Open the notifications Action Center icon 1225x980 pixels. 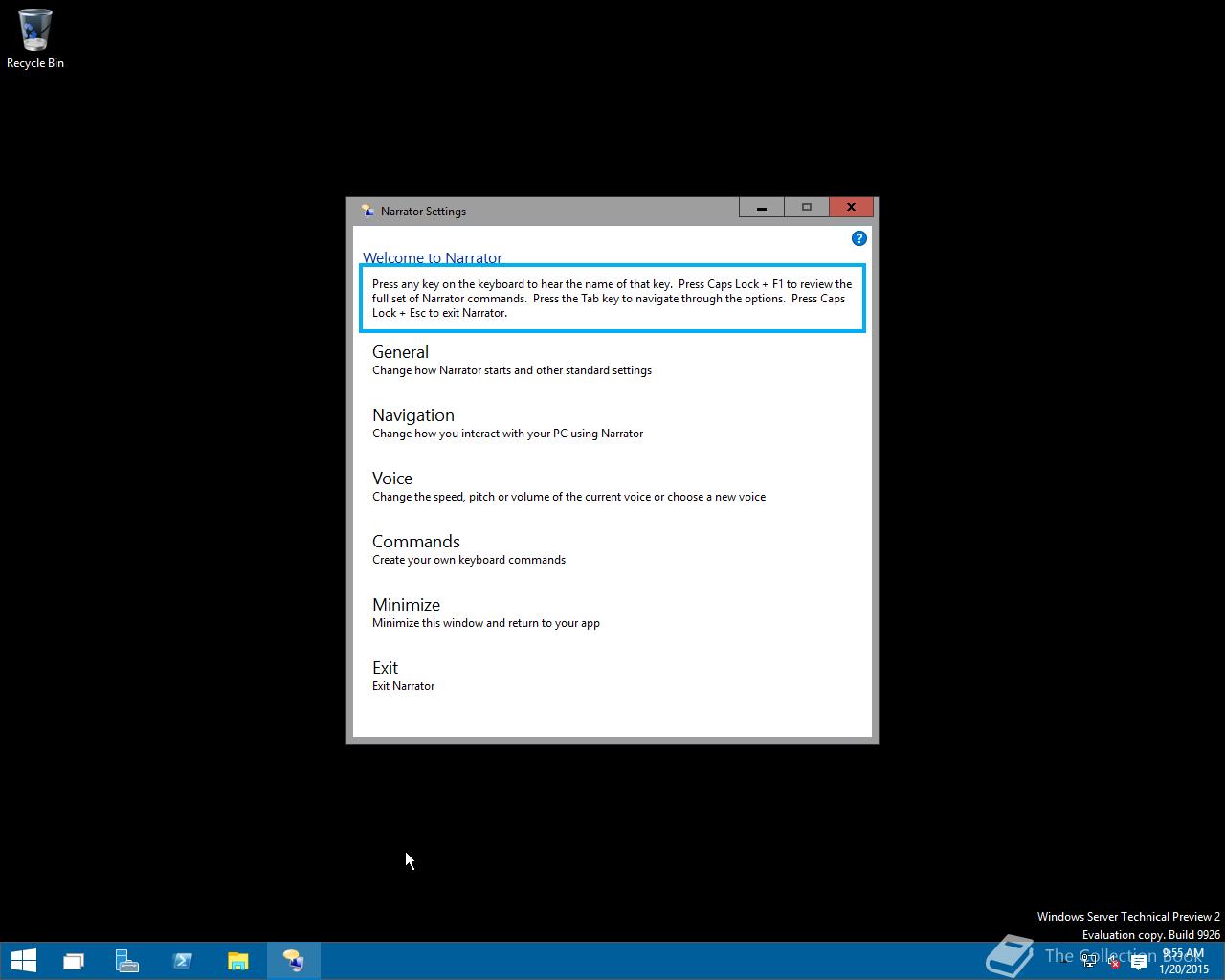point(1138,961)
